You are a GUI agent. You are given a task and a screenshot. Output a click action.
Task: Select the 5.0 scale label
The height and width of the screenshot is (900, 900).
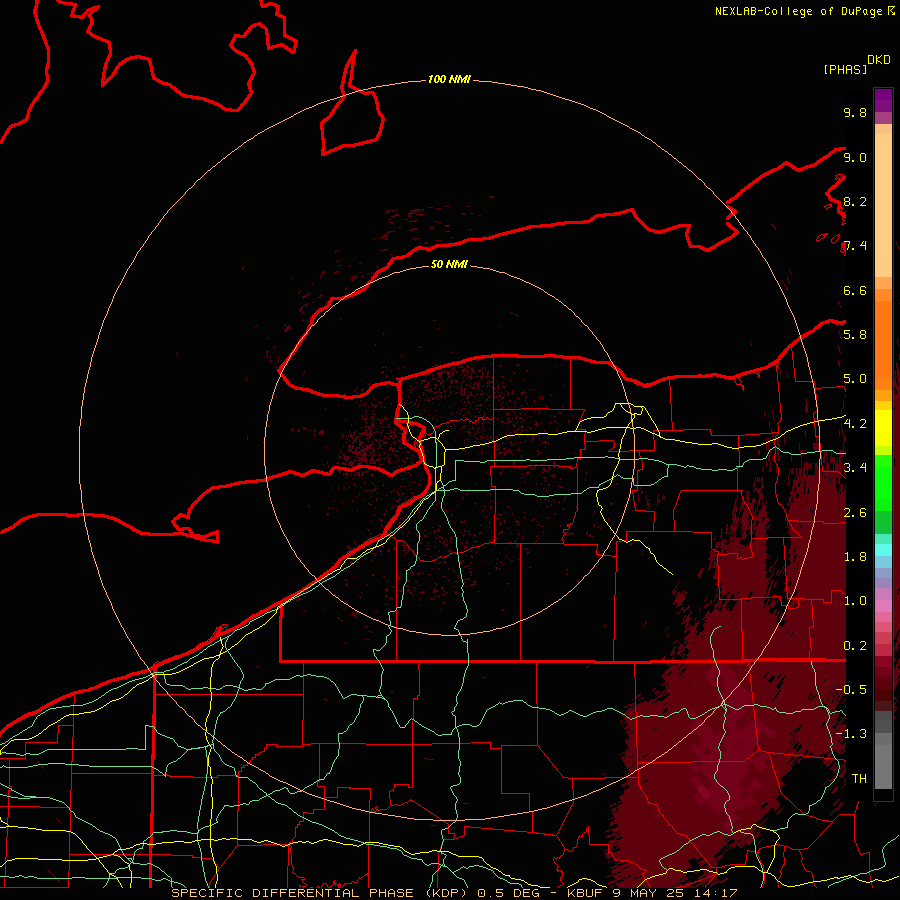point(855,379)
